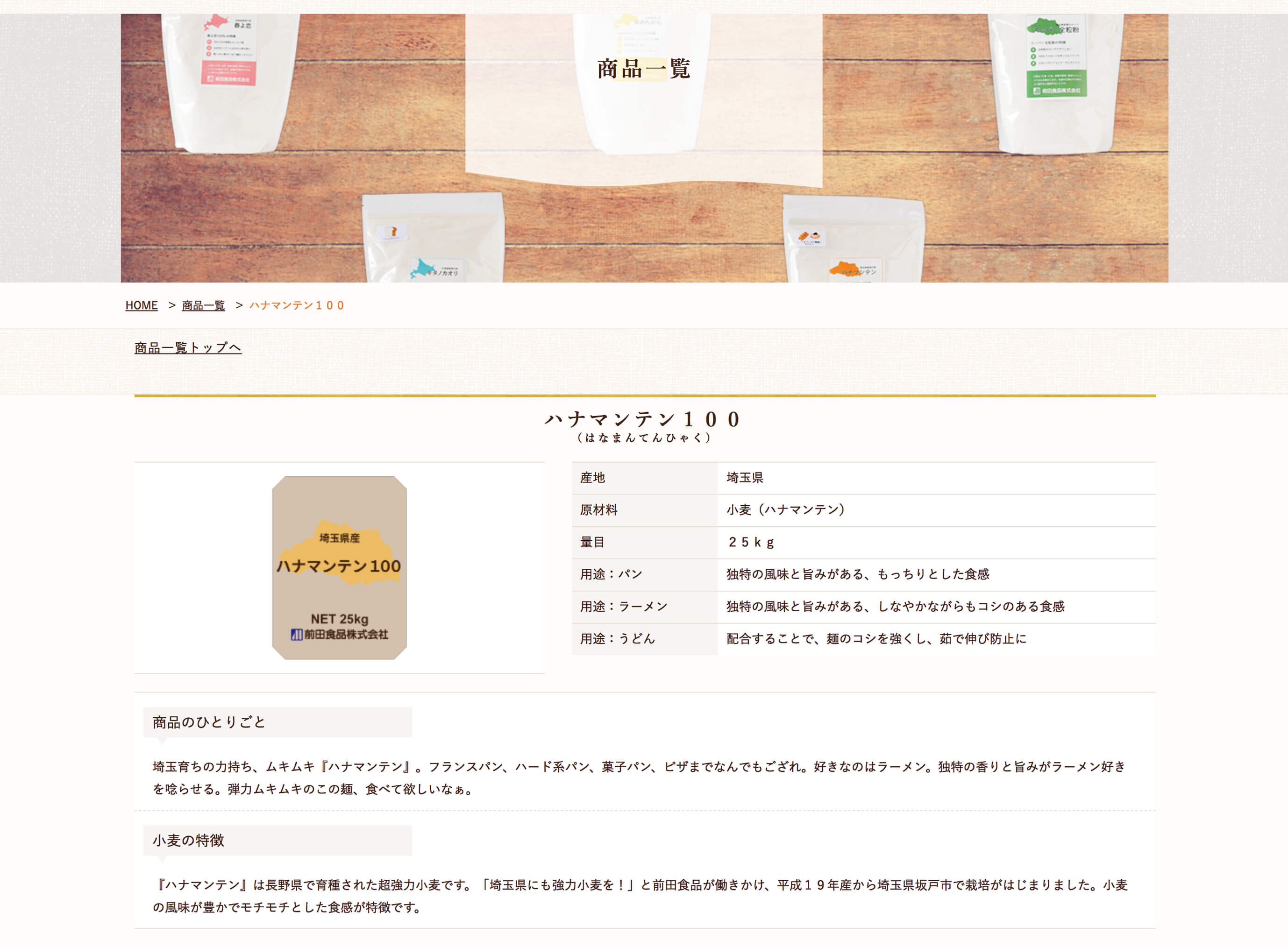The height and width of the screenshot is (947, 1288).
Task: Open 商品一覧 breadcrumb link
Action: coord(203,305)
